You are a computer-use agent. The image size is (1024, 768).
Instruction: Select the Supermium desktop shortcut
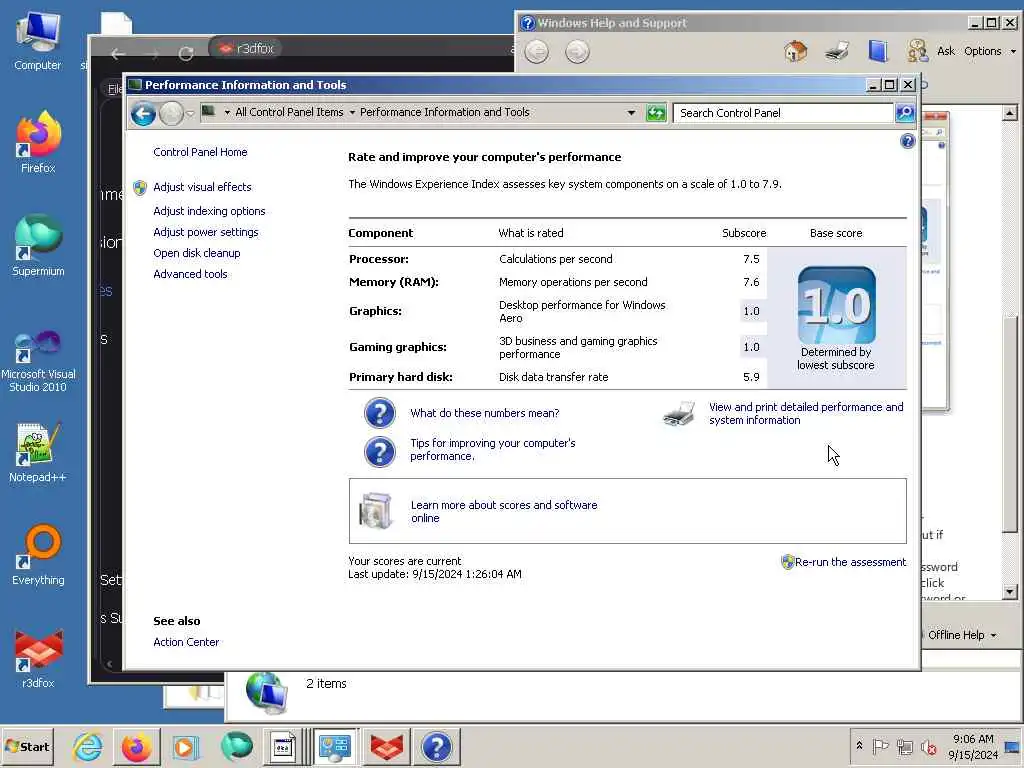38,246
